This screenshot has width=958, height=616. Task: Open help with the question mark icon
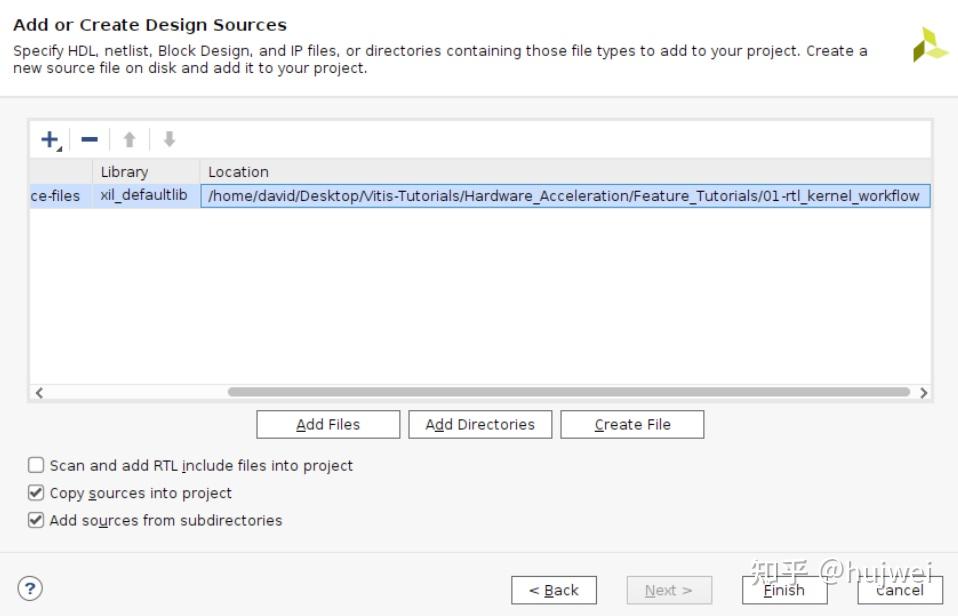pyautogui.click(x=31, y=589)
